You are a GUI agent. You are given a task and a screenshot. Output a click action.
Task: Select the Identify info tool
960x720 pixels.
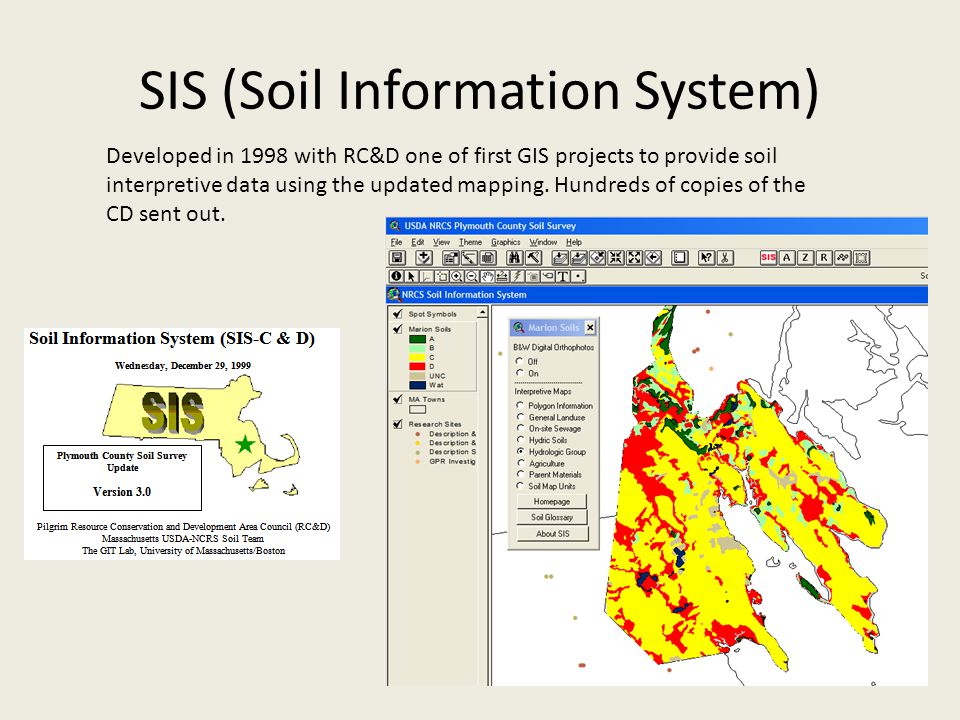click(x=396, y=277)
